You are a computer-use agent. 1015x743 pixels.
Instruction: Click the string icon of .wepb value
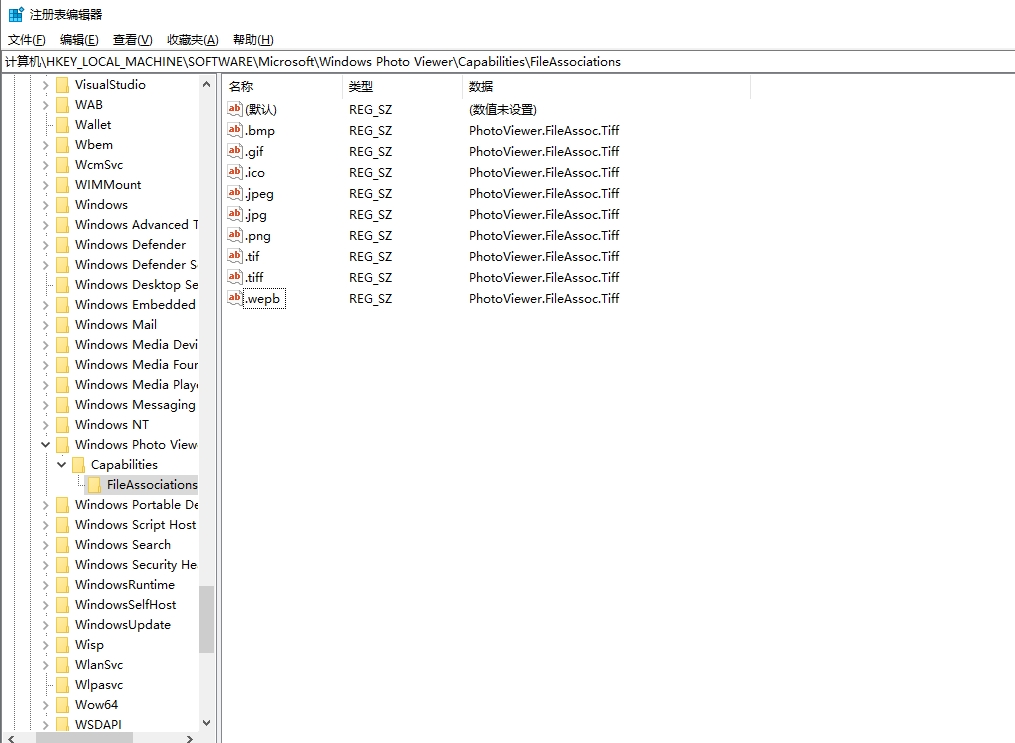pos(234,298)
